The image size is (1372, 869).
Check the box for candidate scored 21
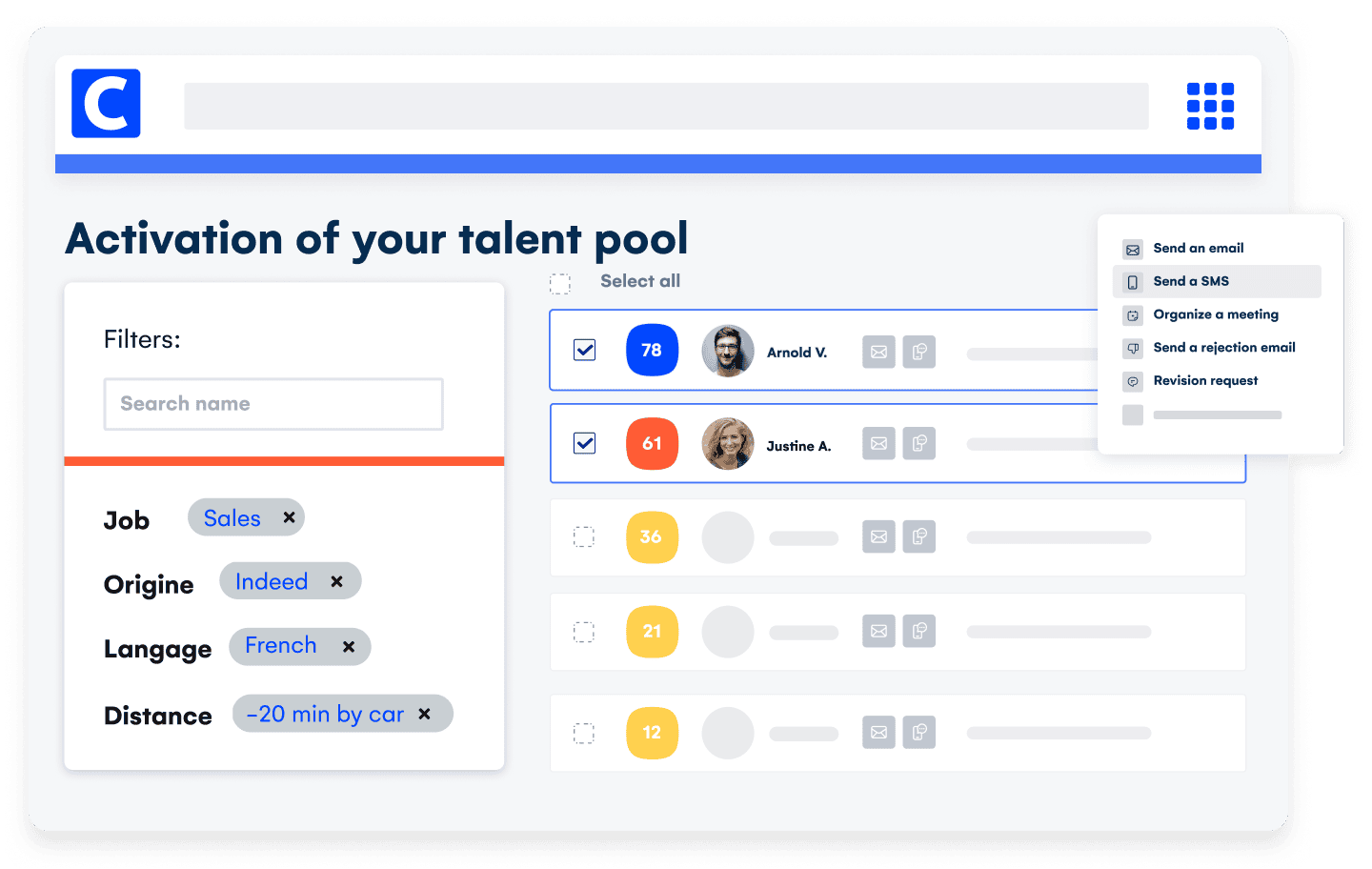tap(584, 632)
